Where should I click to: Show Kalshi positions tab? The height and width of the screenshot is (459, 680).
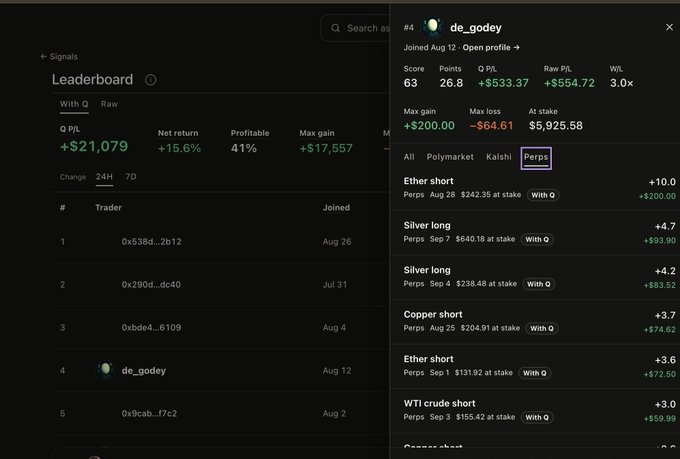[499, 157]
